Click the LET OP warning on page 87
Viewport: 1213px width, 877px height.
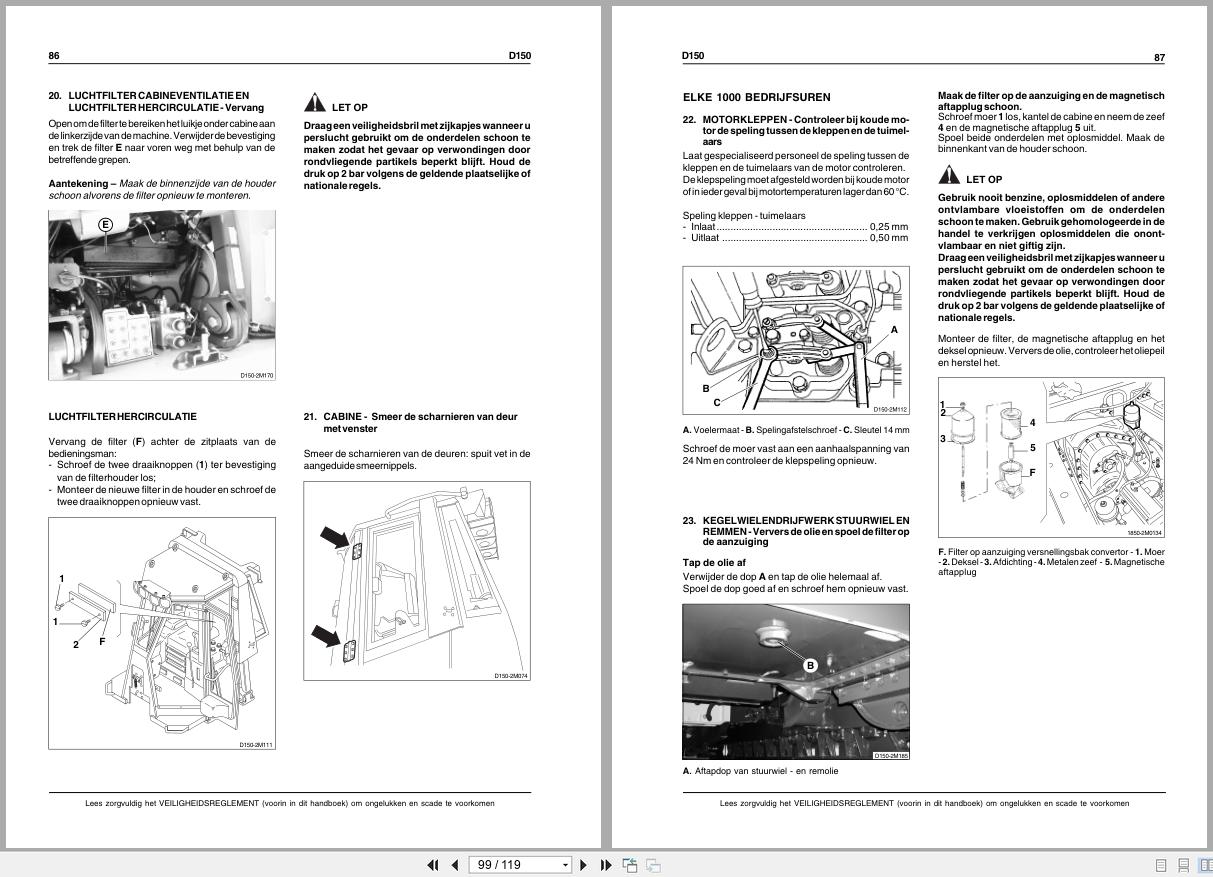970,176
